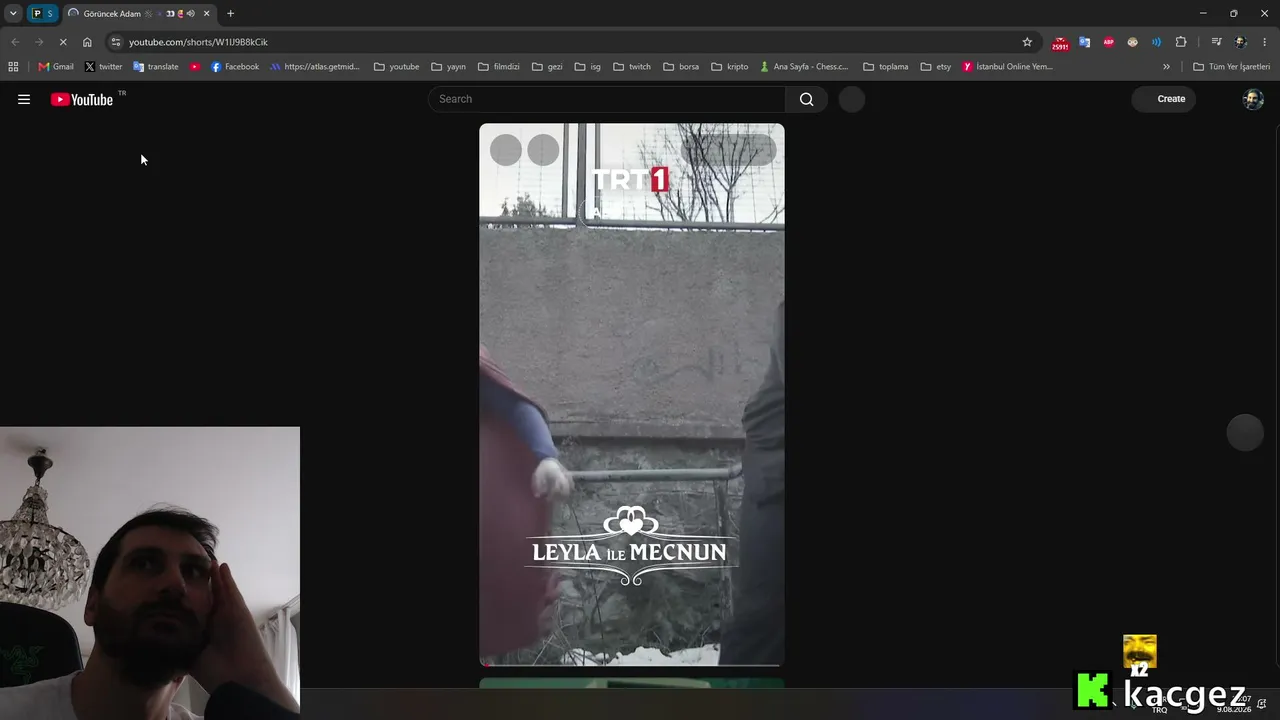Bookmark this page with the star
This screenshot has width=1280, height=720.
coord(1027,42)
